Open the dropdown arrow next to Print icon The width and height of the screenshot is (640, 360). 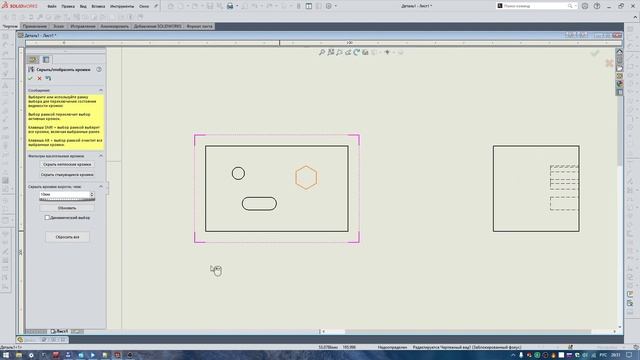pyautogui.click(x=237, y=6)
